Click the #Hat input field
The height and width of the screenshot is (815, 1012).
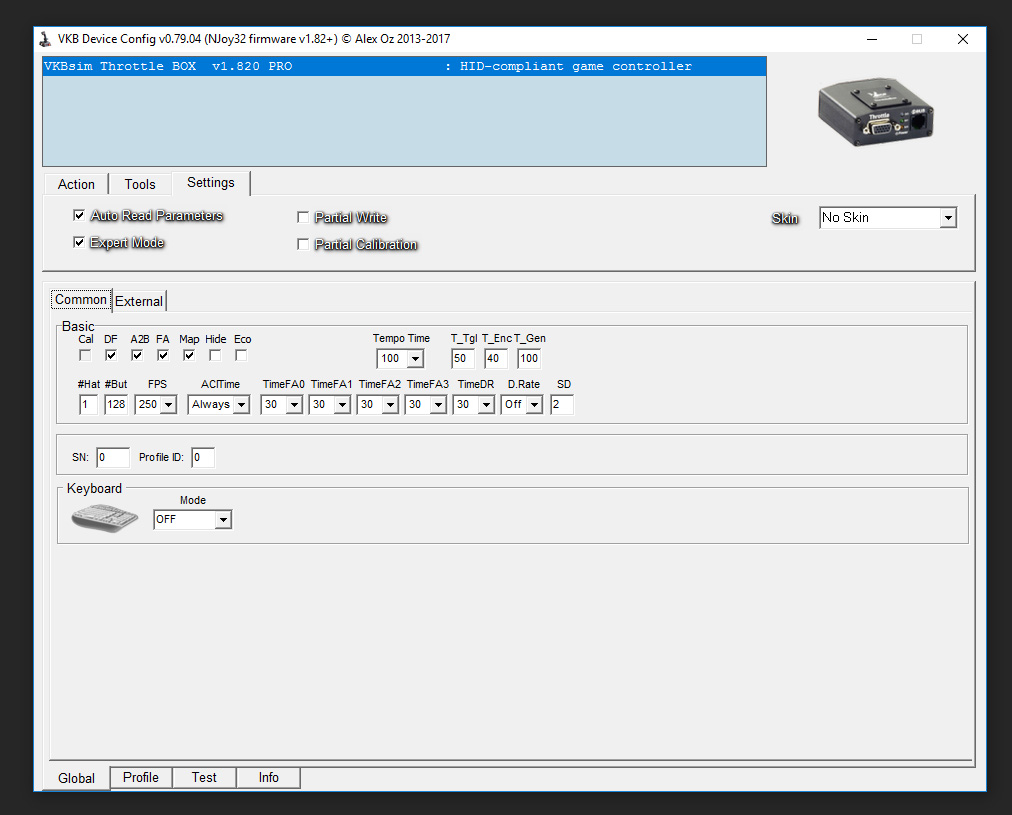click(88, 405)
